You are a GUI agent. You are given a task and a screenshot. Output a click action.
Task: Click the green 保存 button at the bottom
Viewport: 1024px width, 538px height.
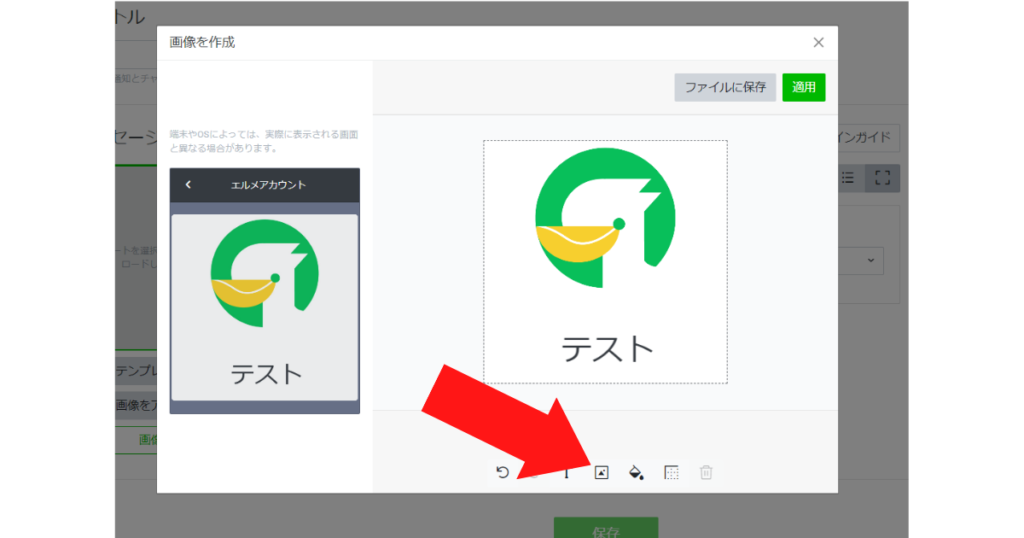tap(606, 528)
